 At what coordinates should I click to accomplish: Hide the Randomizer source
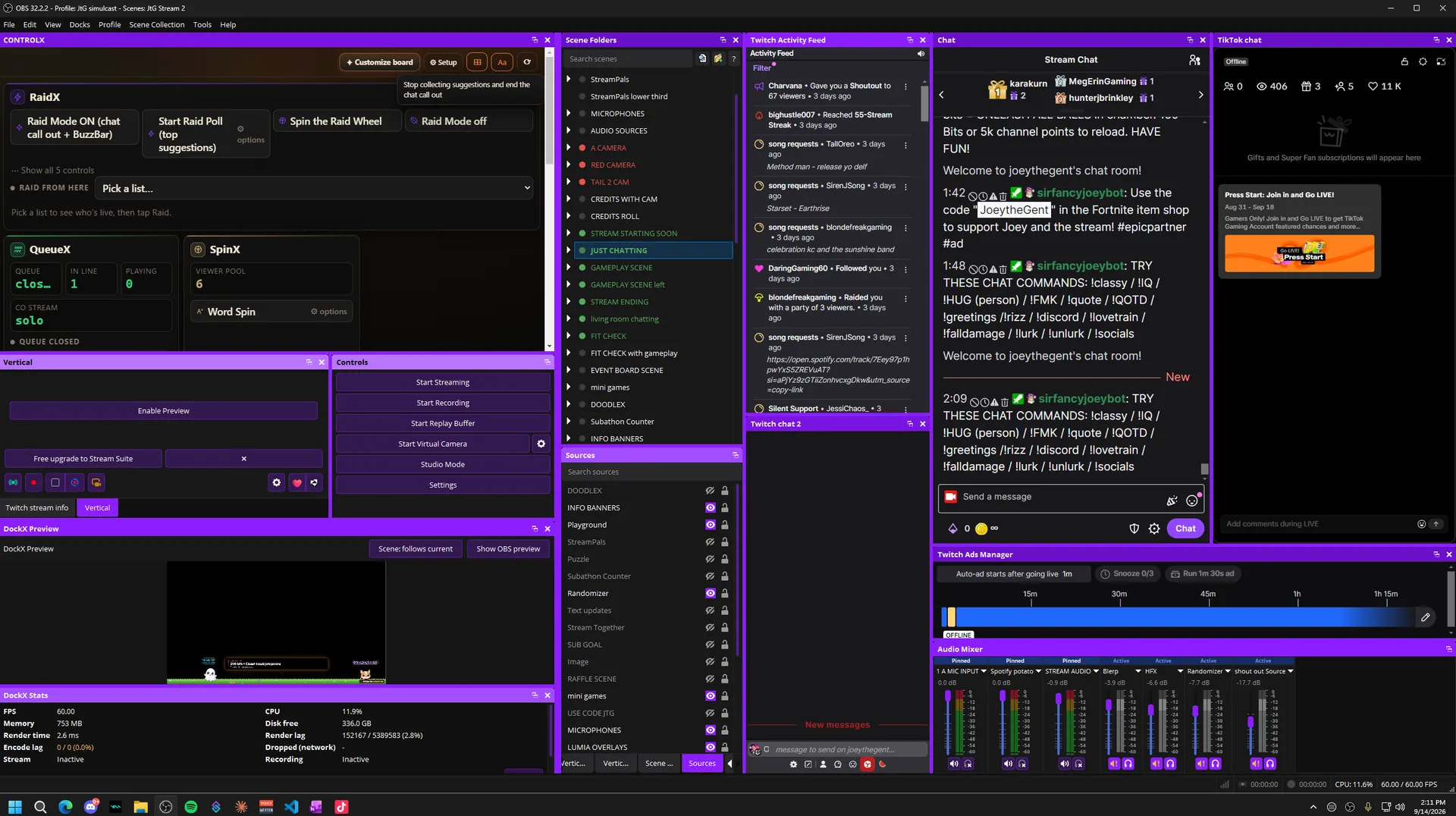[x=711, y=594]
